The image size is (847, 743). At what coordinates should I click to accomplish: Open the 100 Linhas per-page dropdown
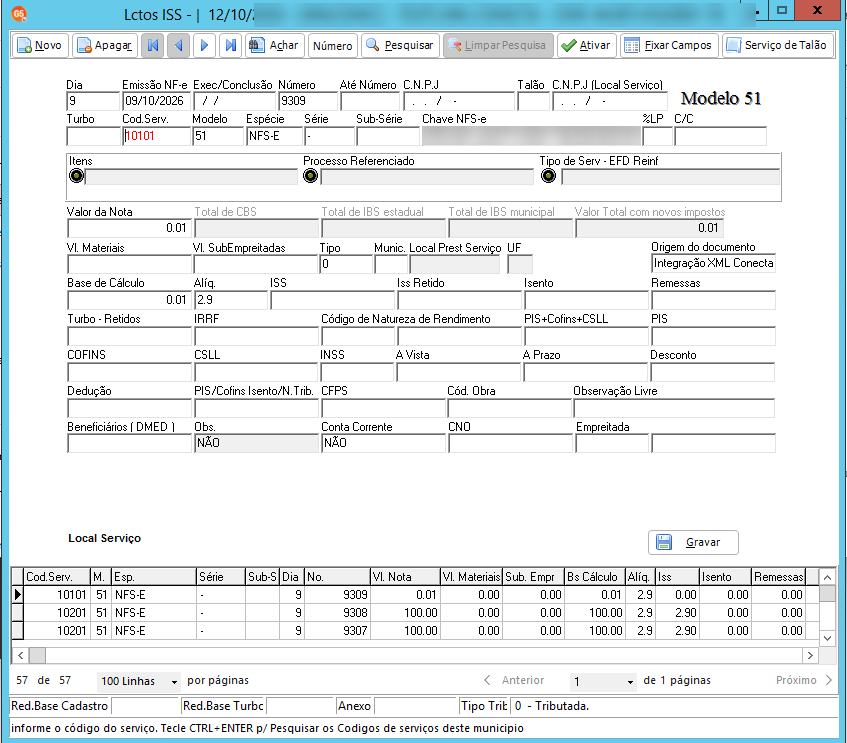139,681
